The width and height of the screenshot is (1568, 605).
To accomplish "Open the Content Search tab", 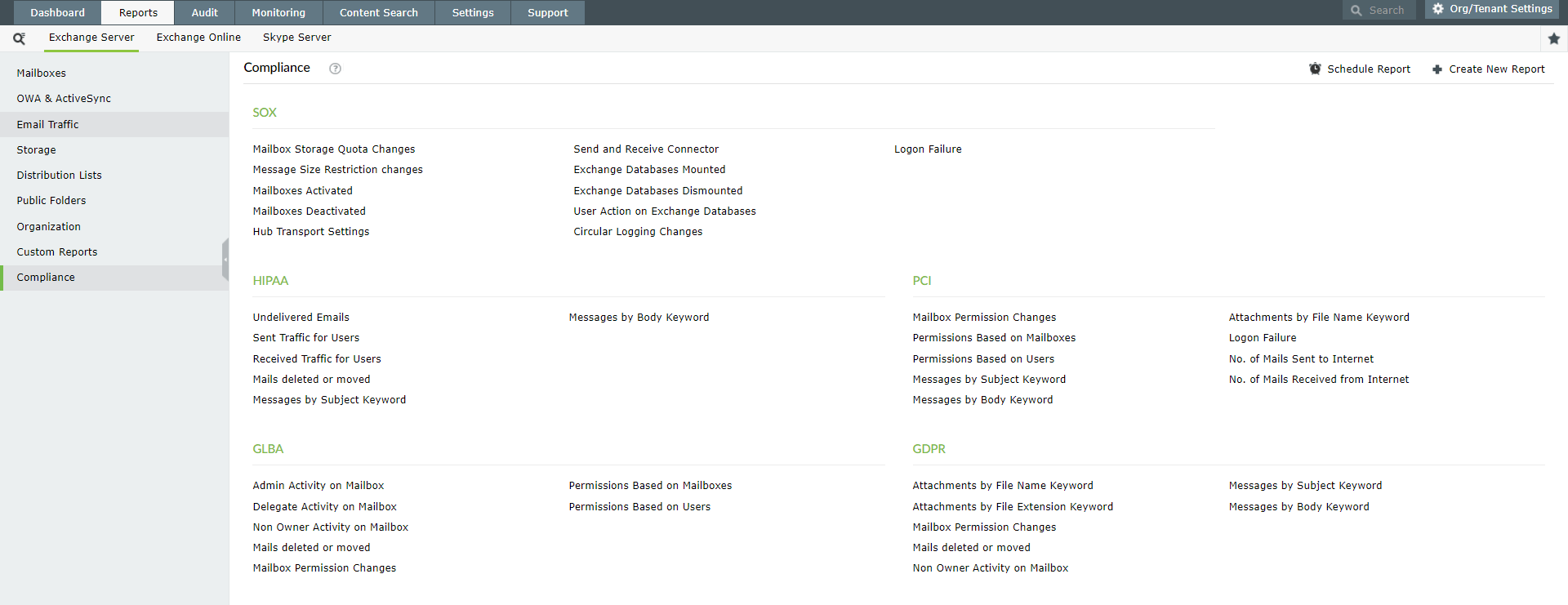I will [x=378, y=12].
